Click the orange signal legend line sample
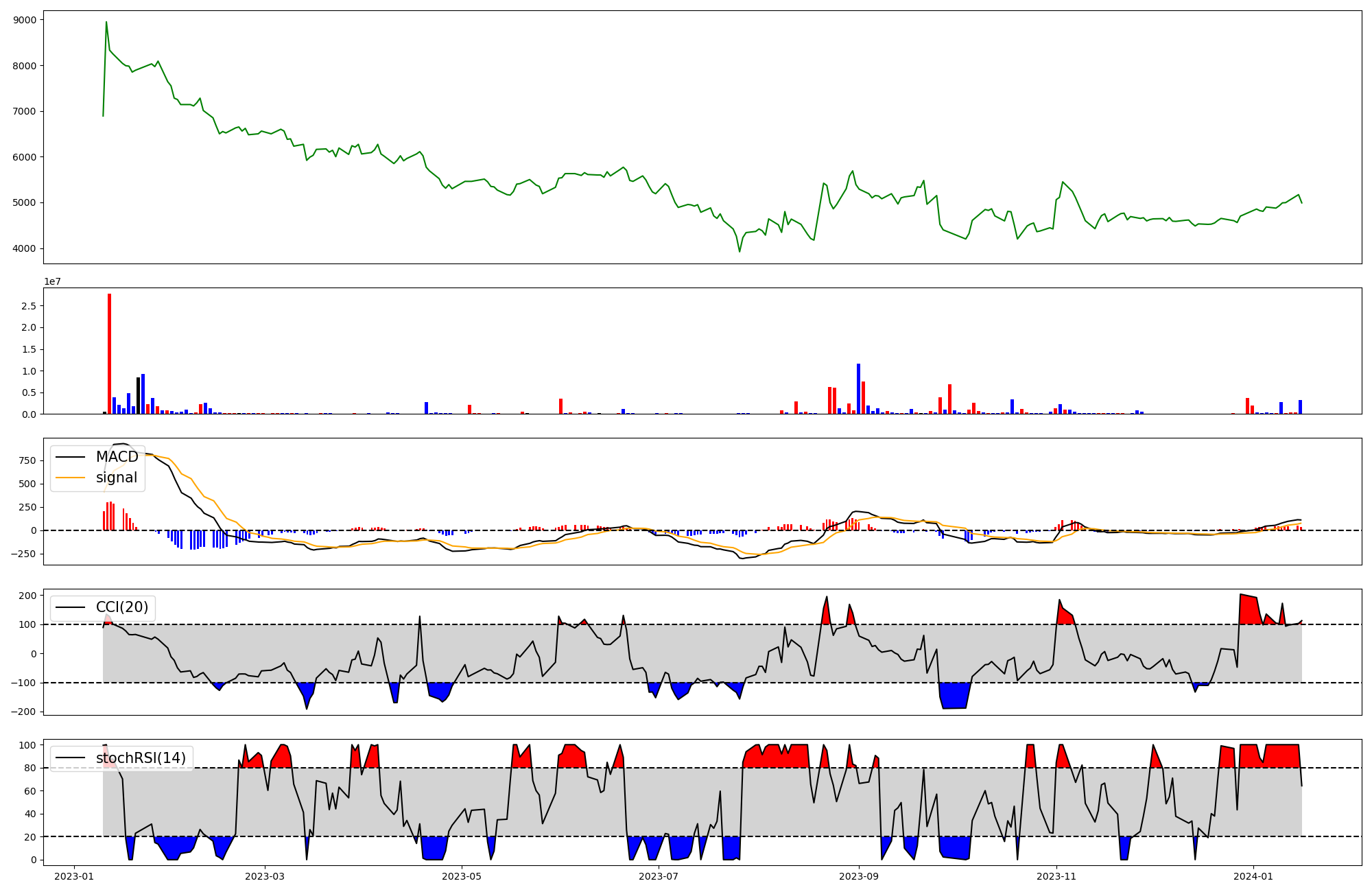Image resolution: width=1372 pixels, height=892 pixels. click(x=70, y=478)
